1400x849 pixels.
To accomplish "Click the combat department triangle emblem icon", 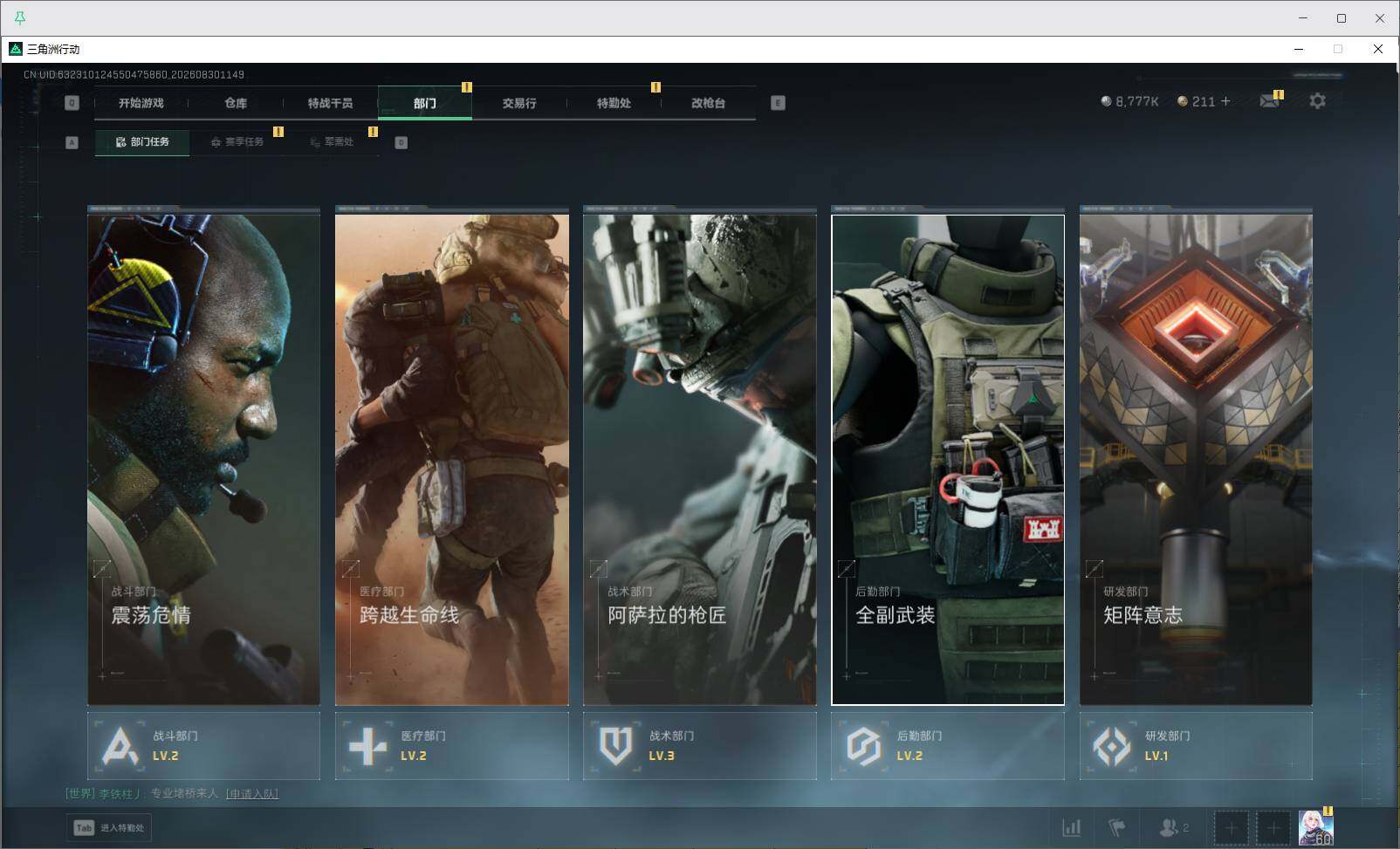I will click(120, 747).
